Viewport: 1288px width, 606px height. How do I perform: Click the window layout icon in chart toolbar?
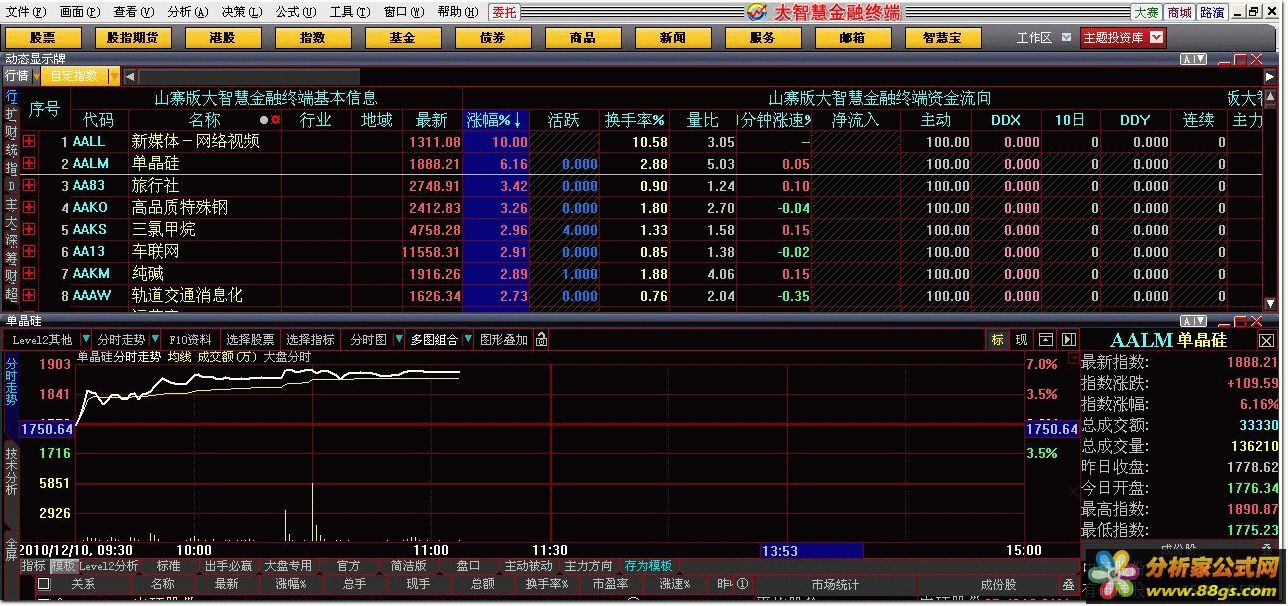coord(1046,340)
